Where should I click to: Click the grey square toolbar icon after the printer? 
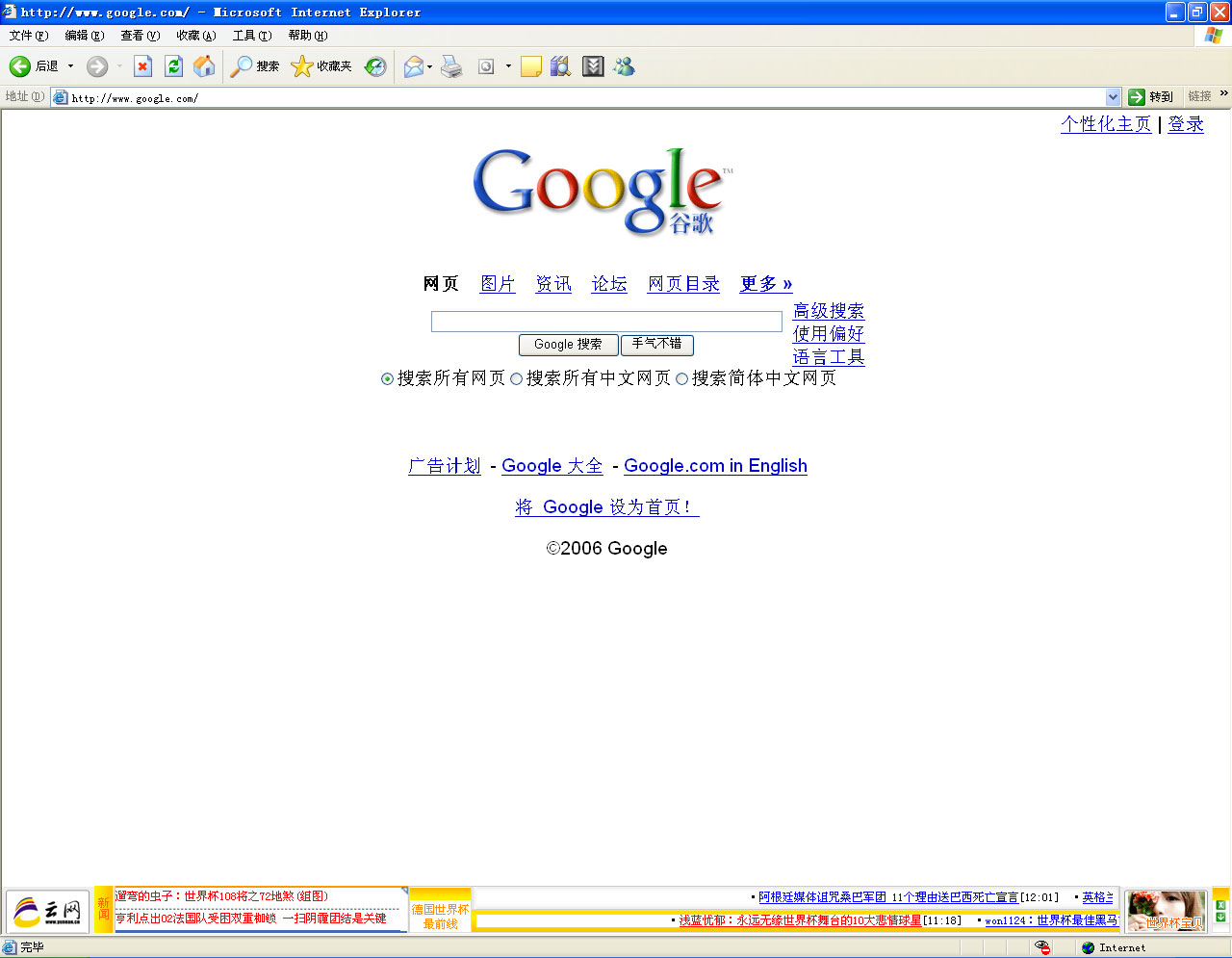[x=486, y=66]
